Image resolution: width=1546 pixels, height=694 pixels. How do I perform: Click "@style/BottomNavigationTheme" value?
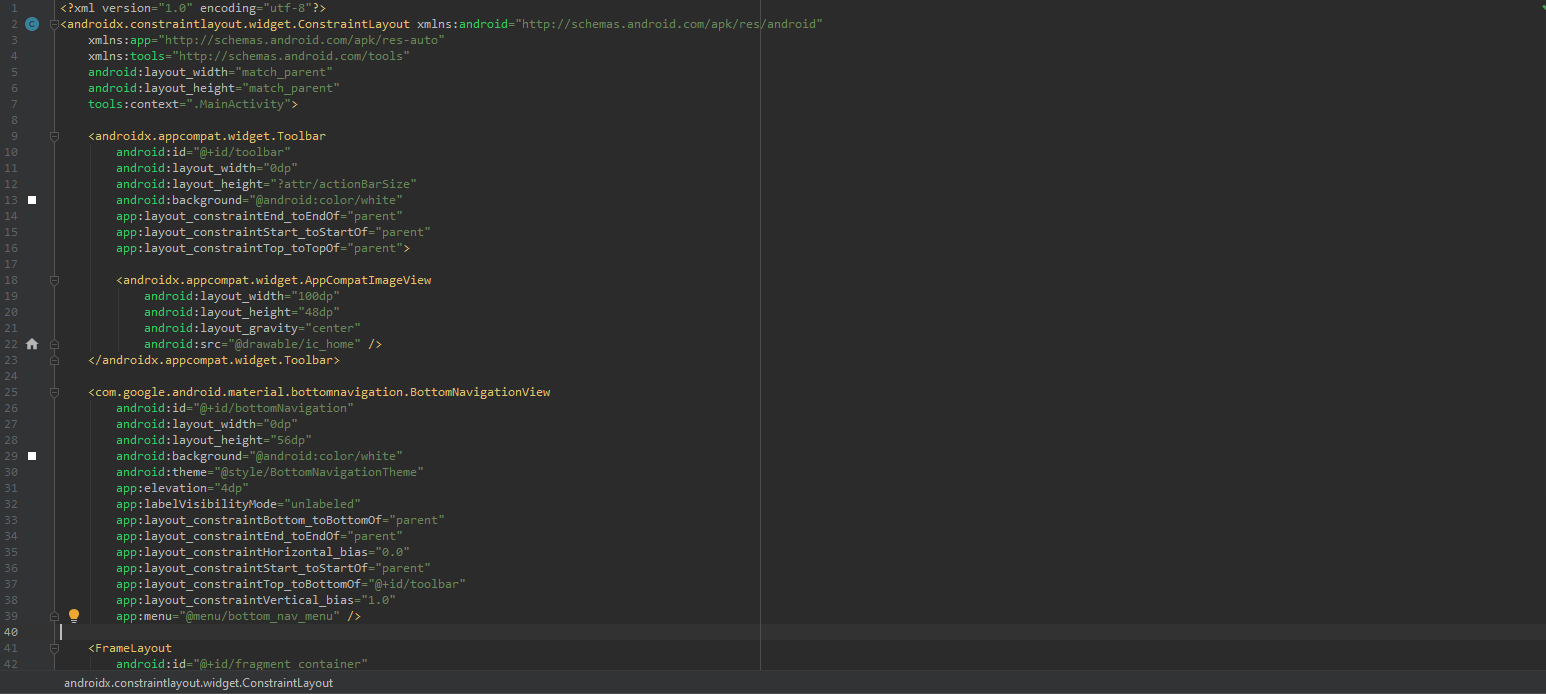pyautogui.click(x=317, y=472)
